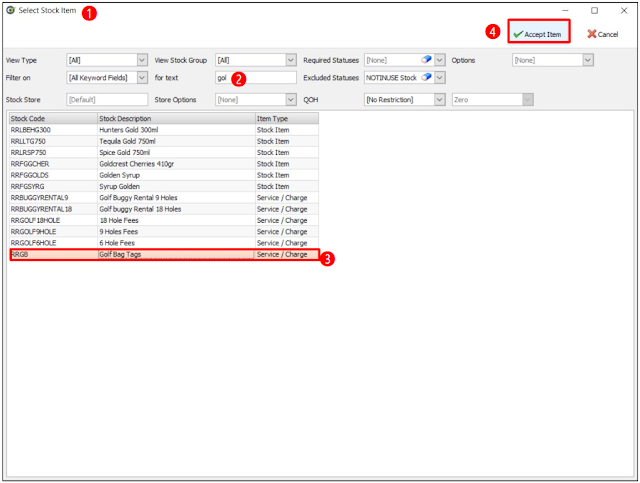Click the Accept Item button

538,32
